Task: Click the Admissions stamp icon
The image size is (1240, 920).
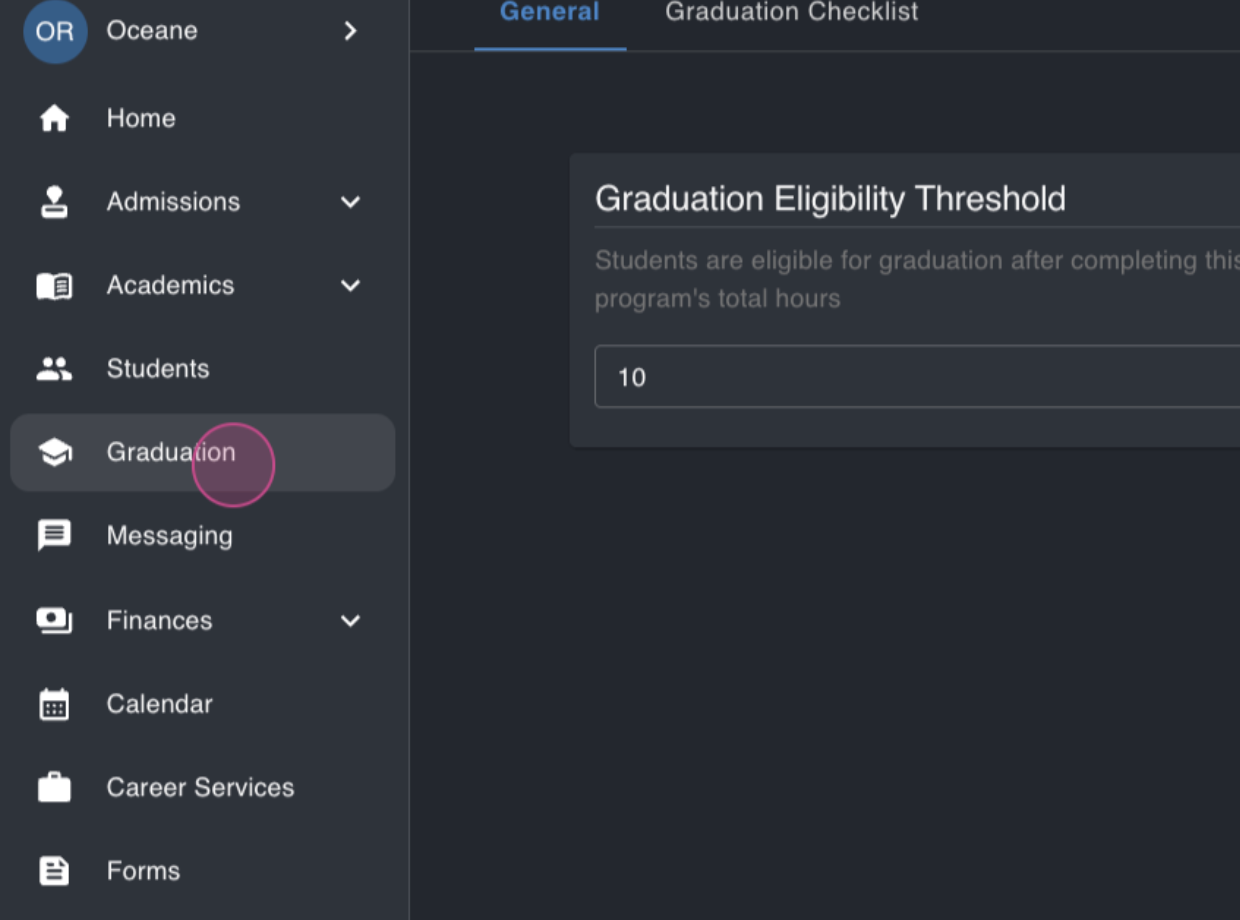Action: tap(54, 202)
